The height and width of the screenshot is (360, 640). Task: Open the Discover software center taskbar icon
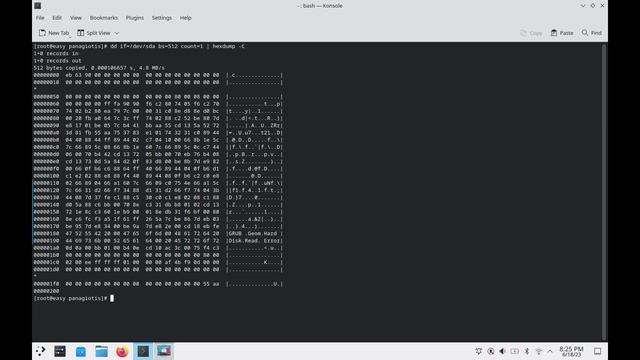point(81,351)
